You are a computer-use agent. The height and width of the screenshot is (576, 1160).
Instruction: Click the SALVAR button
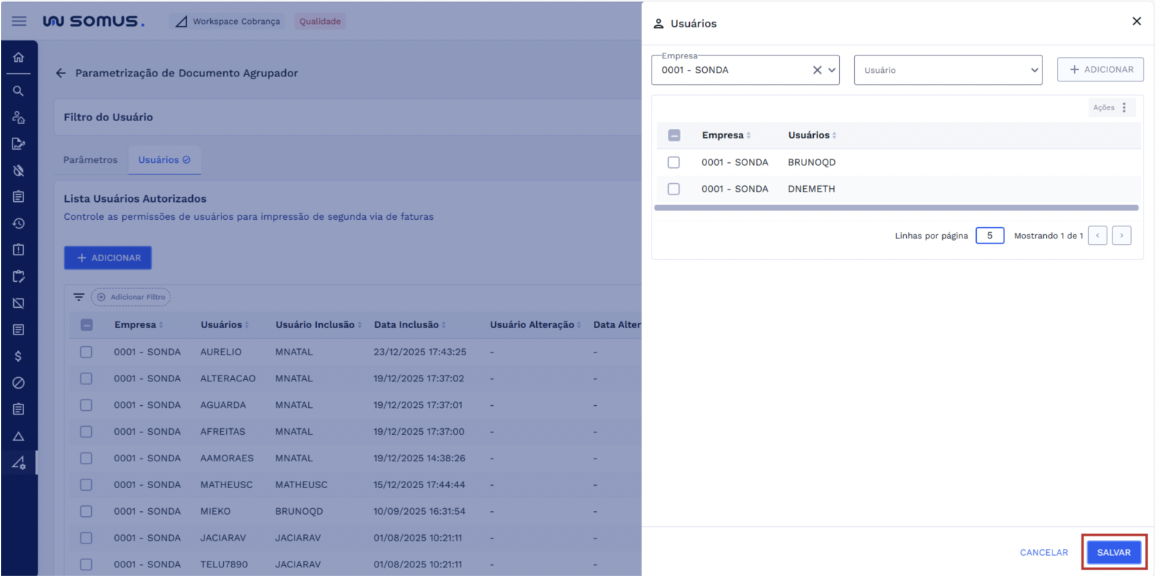click(x=1113, y=552)
